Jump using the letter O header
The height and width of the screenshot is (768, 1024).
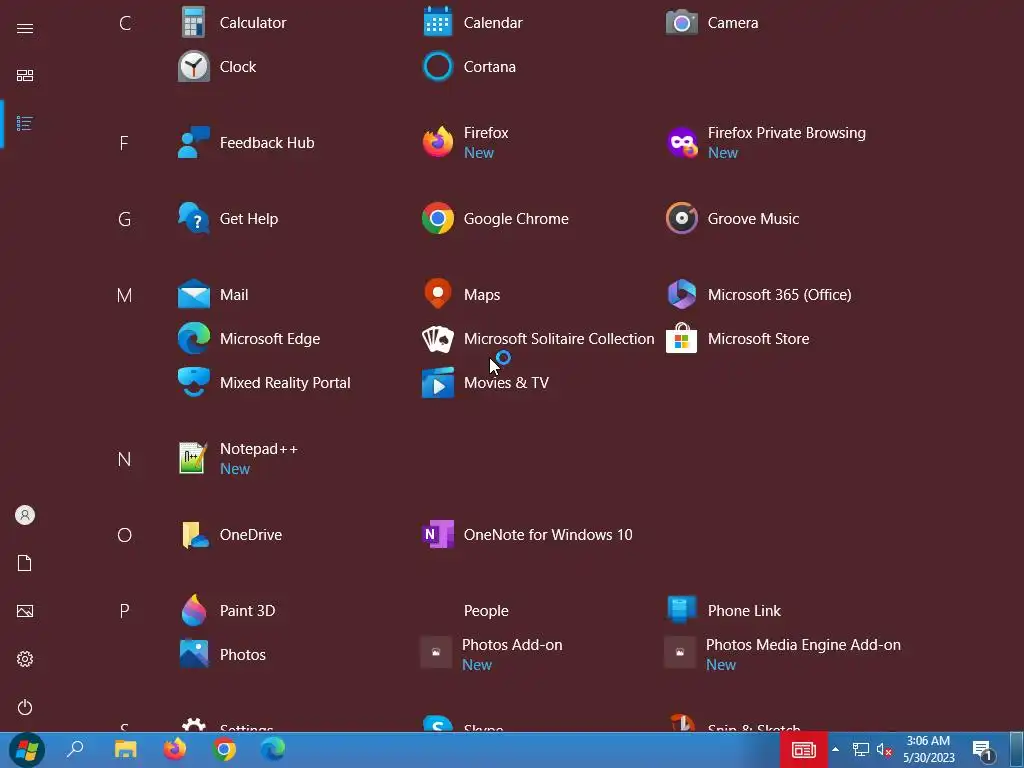click(125, 536)
